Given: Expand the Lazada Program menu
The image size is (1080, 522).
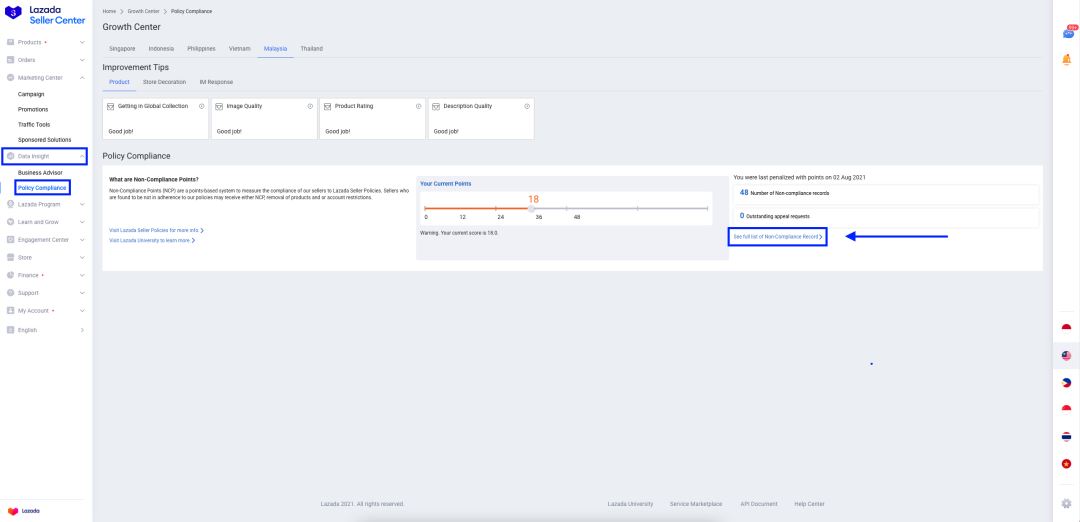Looking at the screenshot, I should coord(45,204).
